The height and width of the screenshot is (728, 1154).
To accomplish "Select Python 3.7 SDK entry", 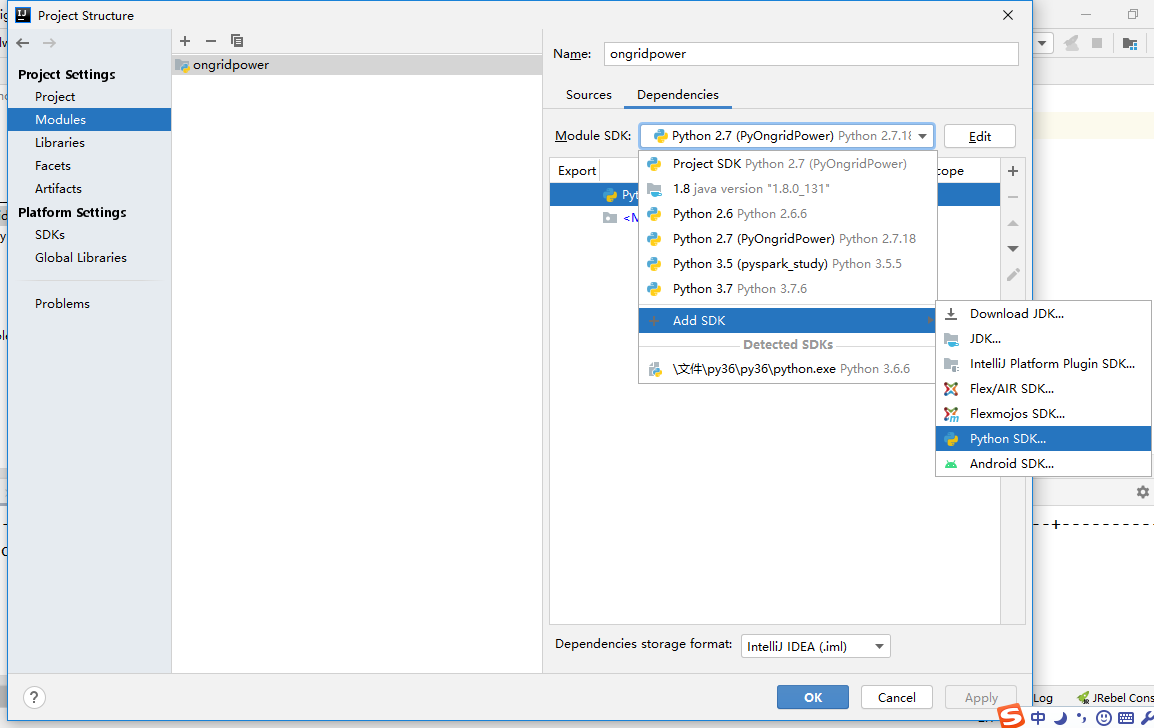I will point(787,289).
